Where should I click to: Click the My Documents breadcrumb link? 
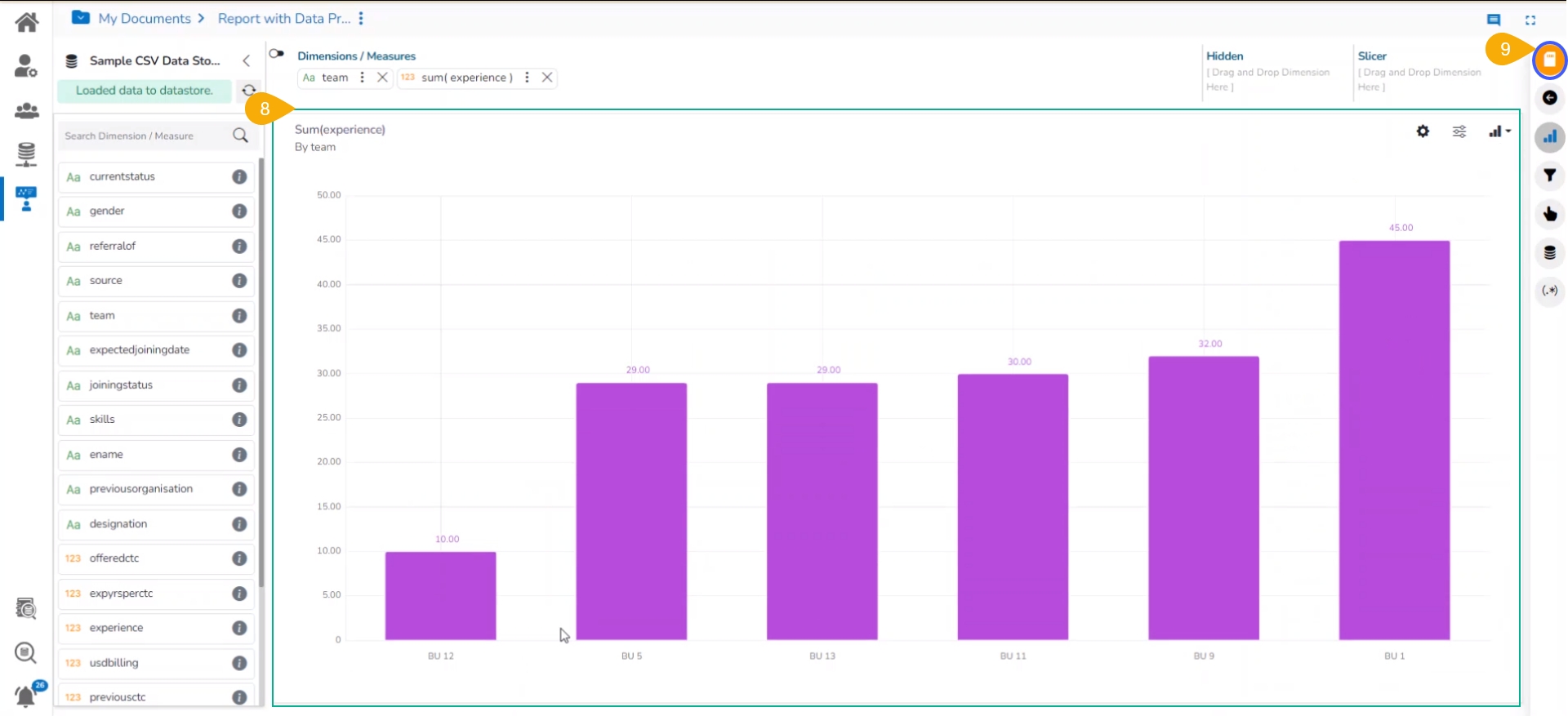(x=145, y=19)
